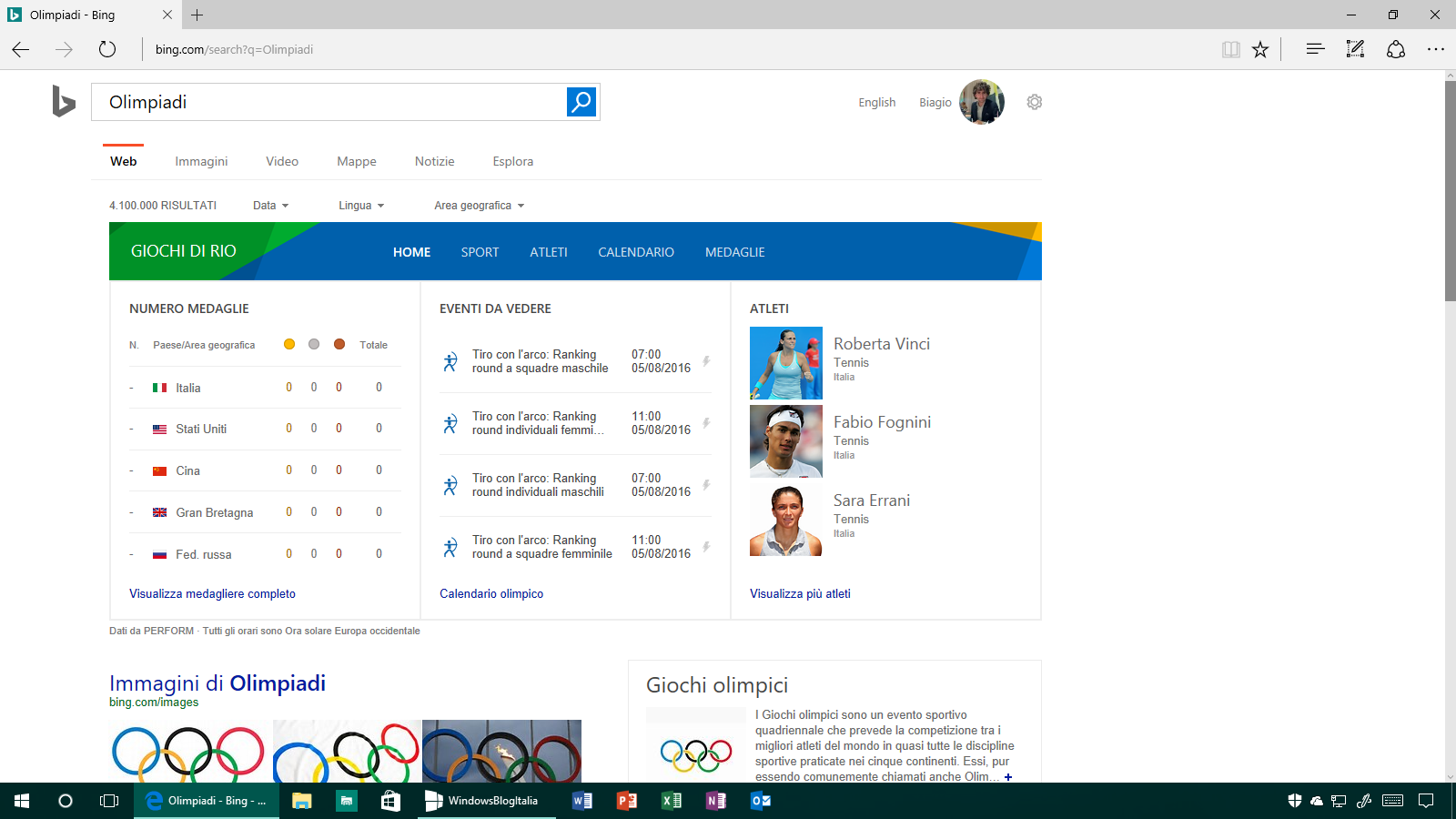Select MEDAGLIE in Giochi di Rio banner

pos(735,252)
